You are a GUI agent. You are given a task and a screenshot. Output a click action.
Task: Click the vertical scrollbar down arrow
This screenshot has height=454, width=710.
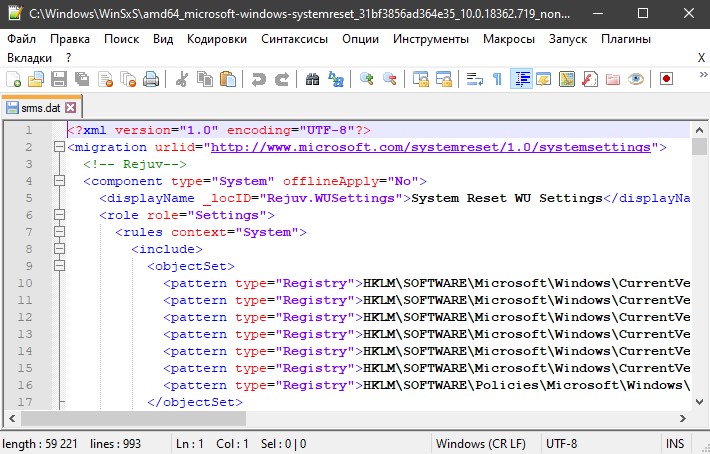tap(699, 401)
